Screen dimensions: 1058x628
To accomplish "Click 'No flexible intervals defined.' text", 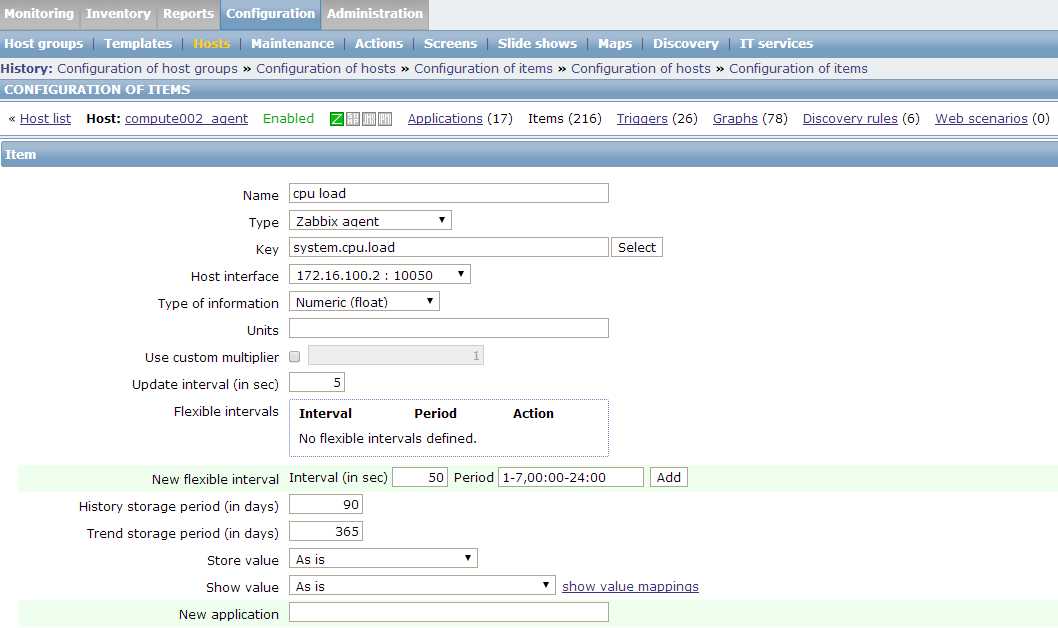I will click(388, 438).
